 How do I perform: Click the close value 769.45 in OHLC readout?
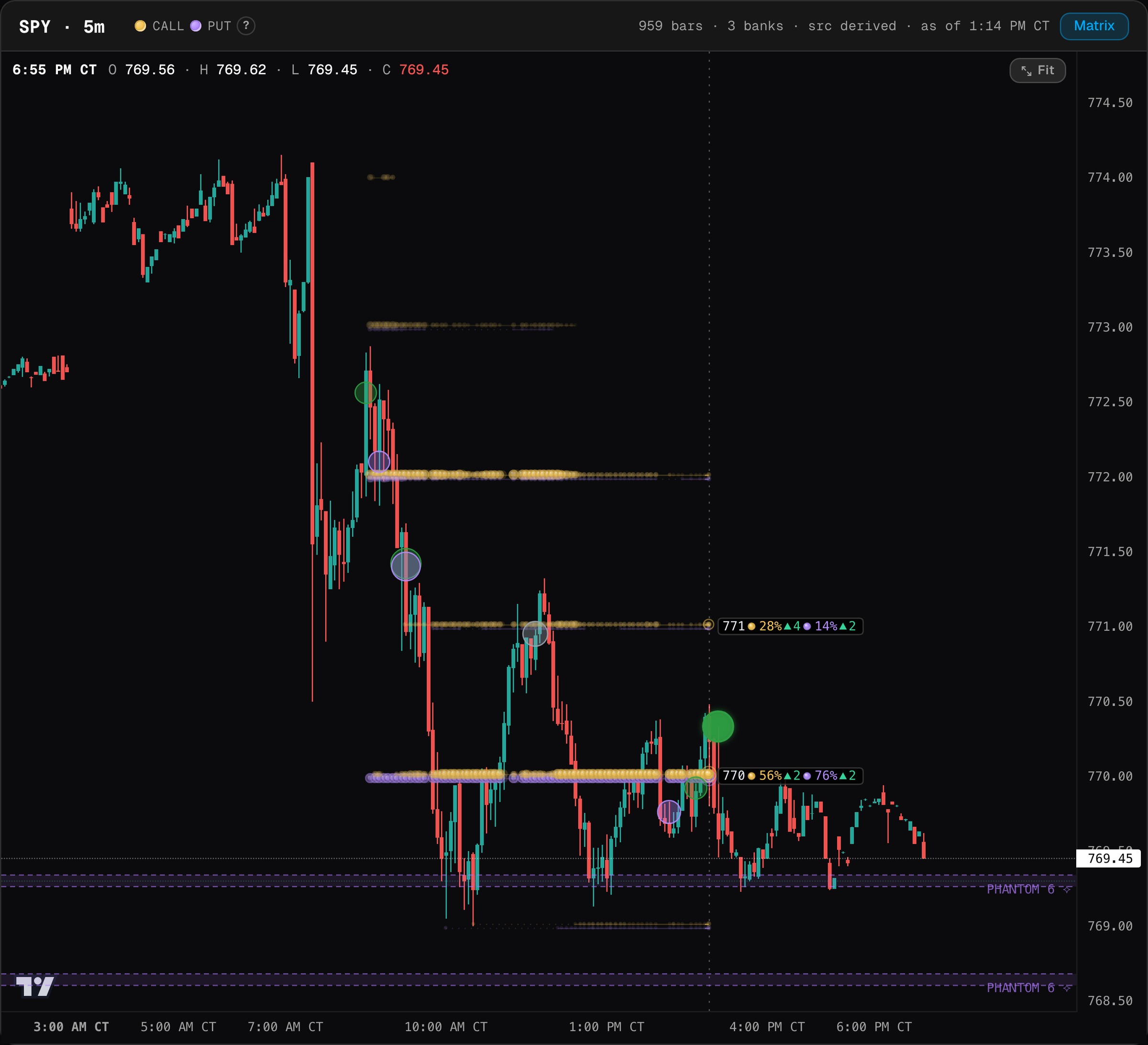tap(424, 70)
